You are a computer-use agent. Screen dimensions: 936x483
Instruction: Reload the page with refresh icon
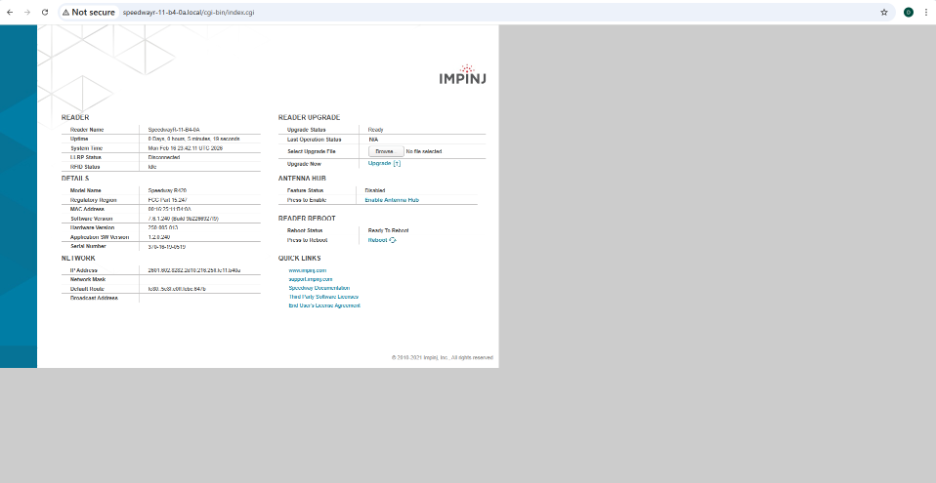click(x=45, y=12)
